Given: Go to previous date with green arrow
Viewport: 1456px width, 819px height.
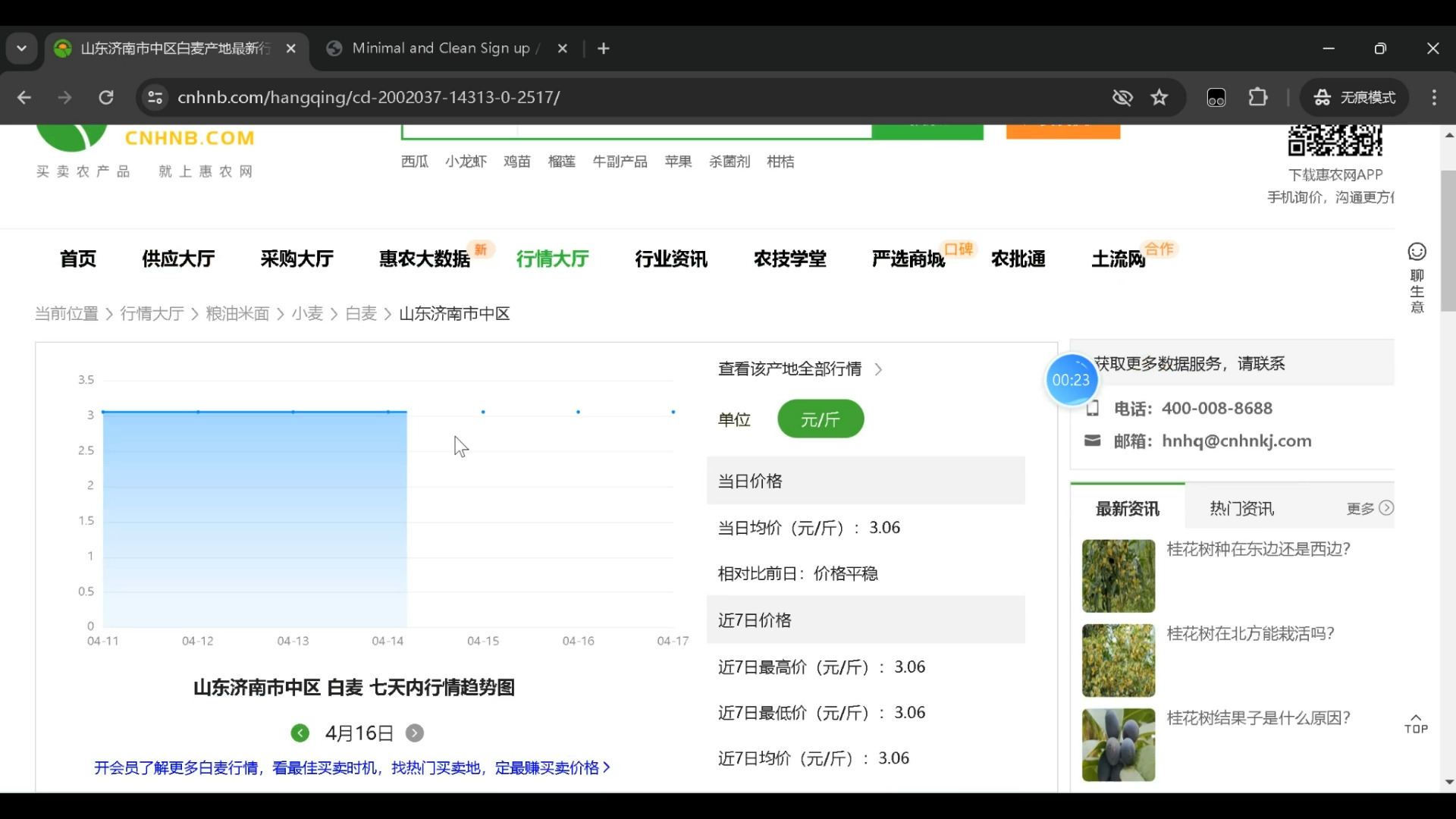Looking at the screenshot, I should [x=300, y=733].
